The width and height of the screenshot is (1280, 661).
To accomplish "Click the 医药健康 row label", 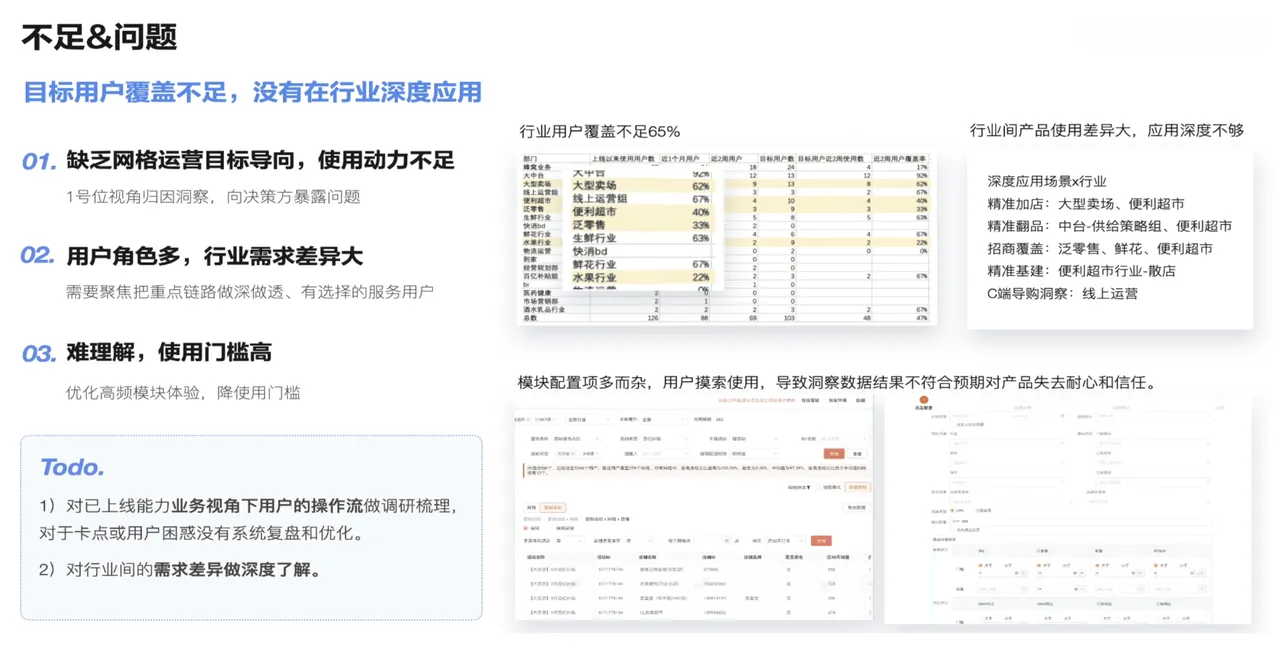I will (537, 293).
